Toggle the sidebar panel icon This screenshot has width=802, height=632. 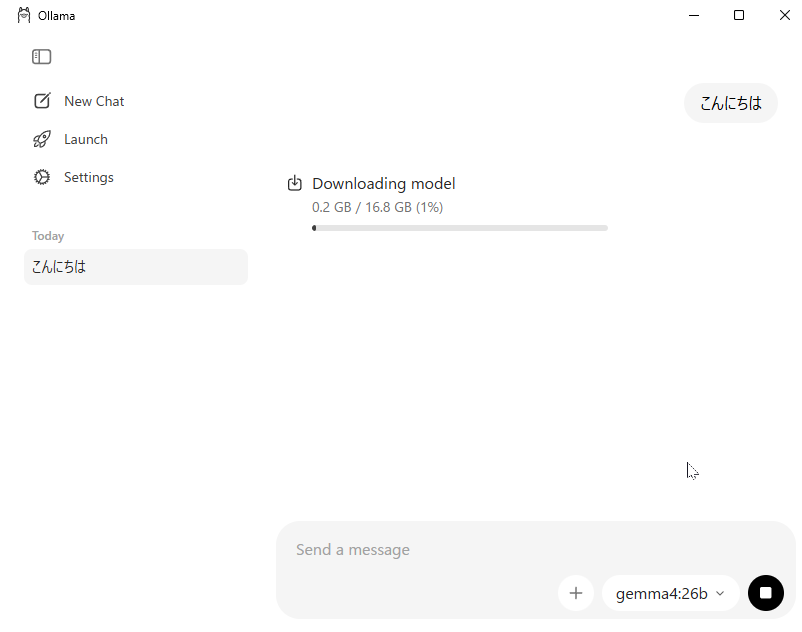click(x=41, y=57)
